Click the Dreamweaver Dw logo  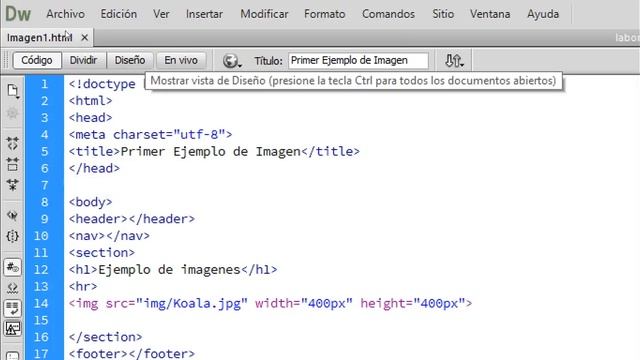click(18, 14)
